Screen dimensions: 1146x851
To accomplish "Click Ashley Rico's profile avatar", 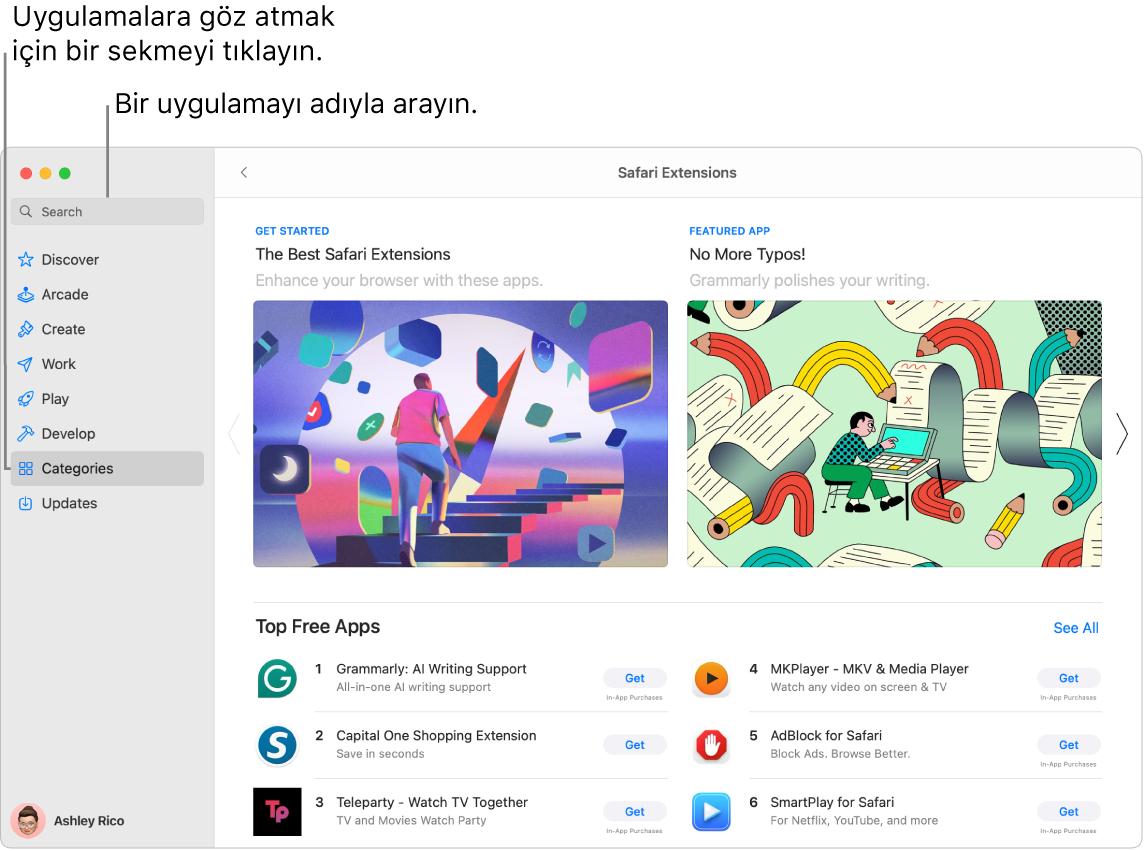I will pyautogui.click(x=28, y=821).
